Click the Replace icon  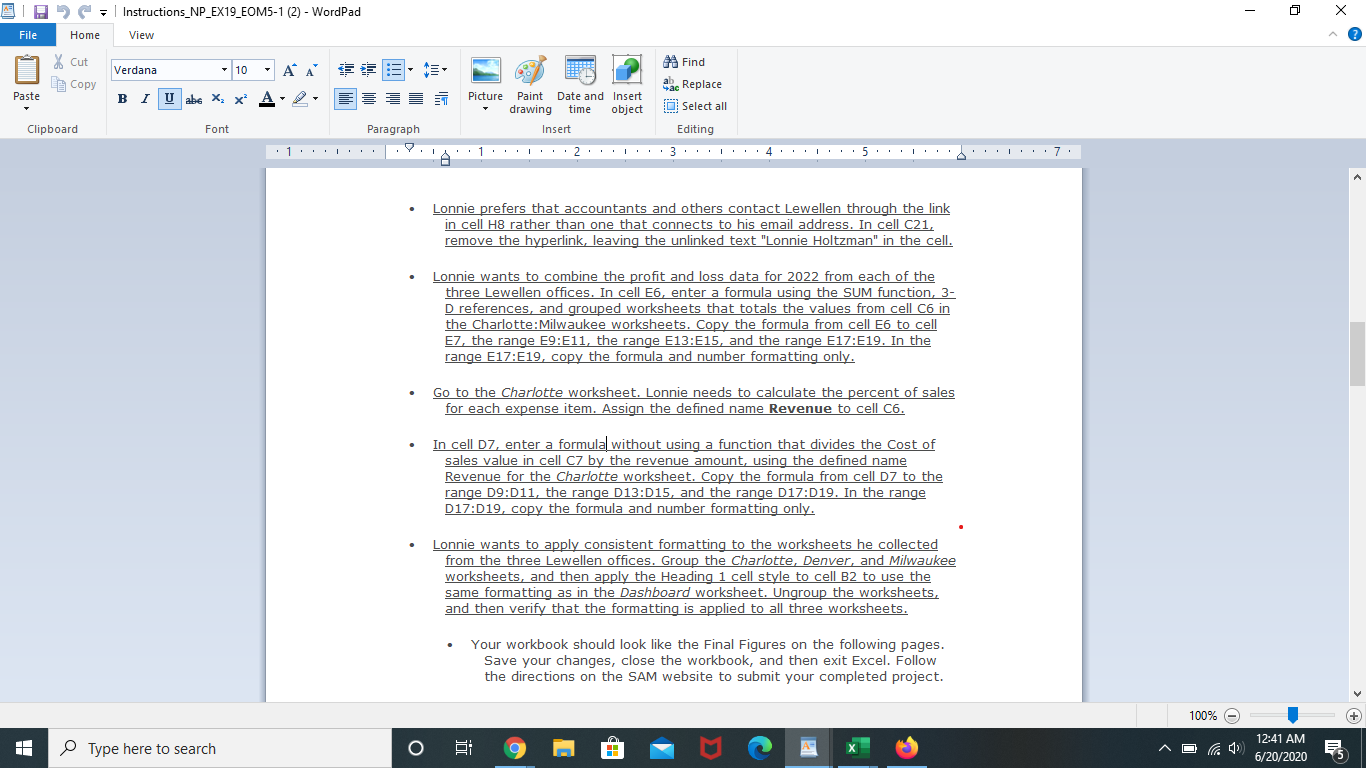tap(692, 84)
